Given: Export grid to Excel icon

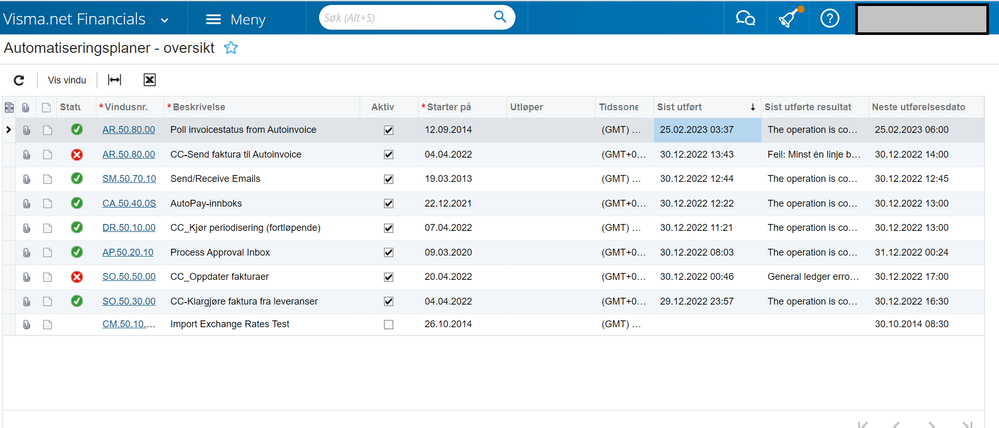Looking at the screenshot, I should point(150,80).
